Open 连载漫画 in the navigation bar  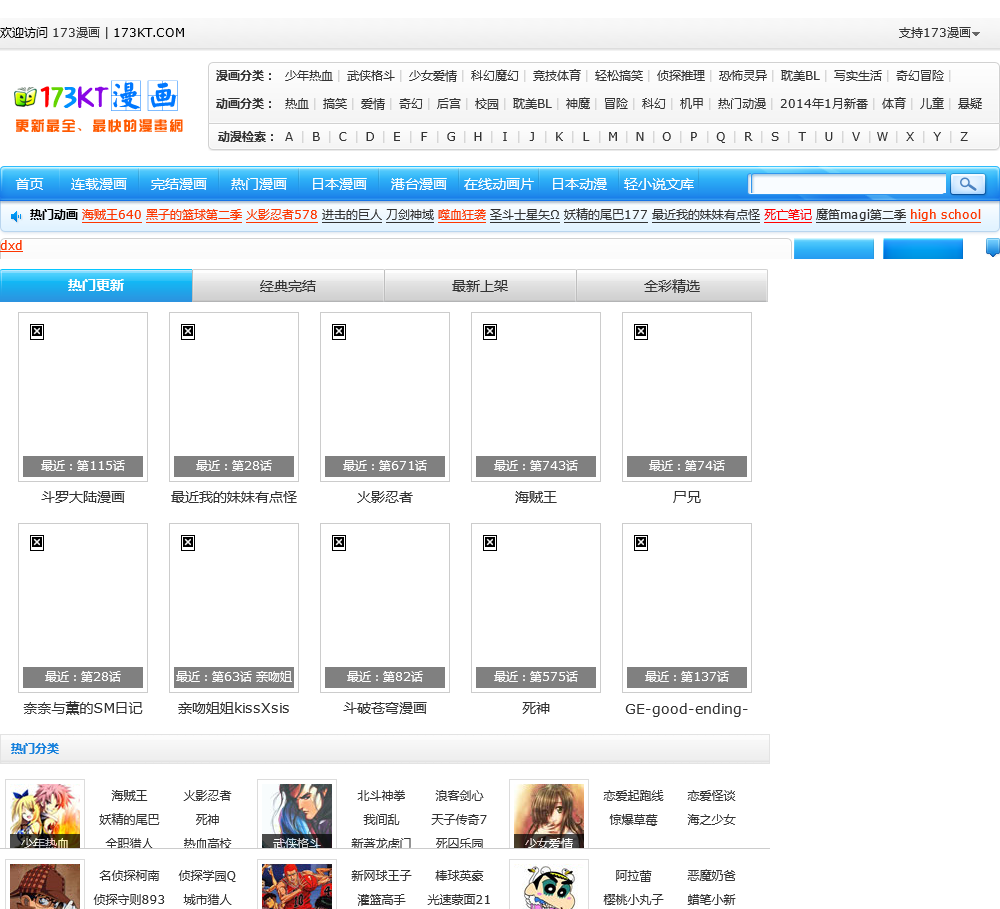99,184
